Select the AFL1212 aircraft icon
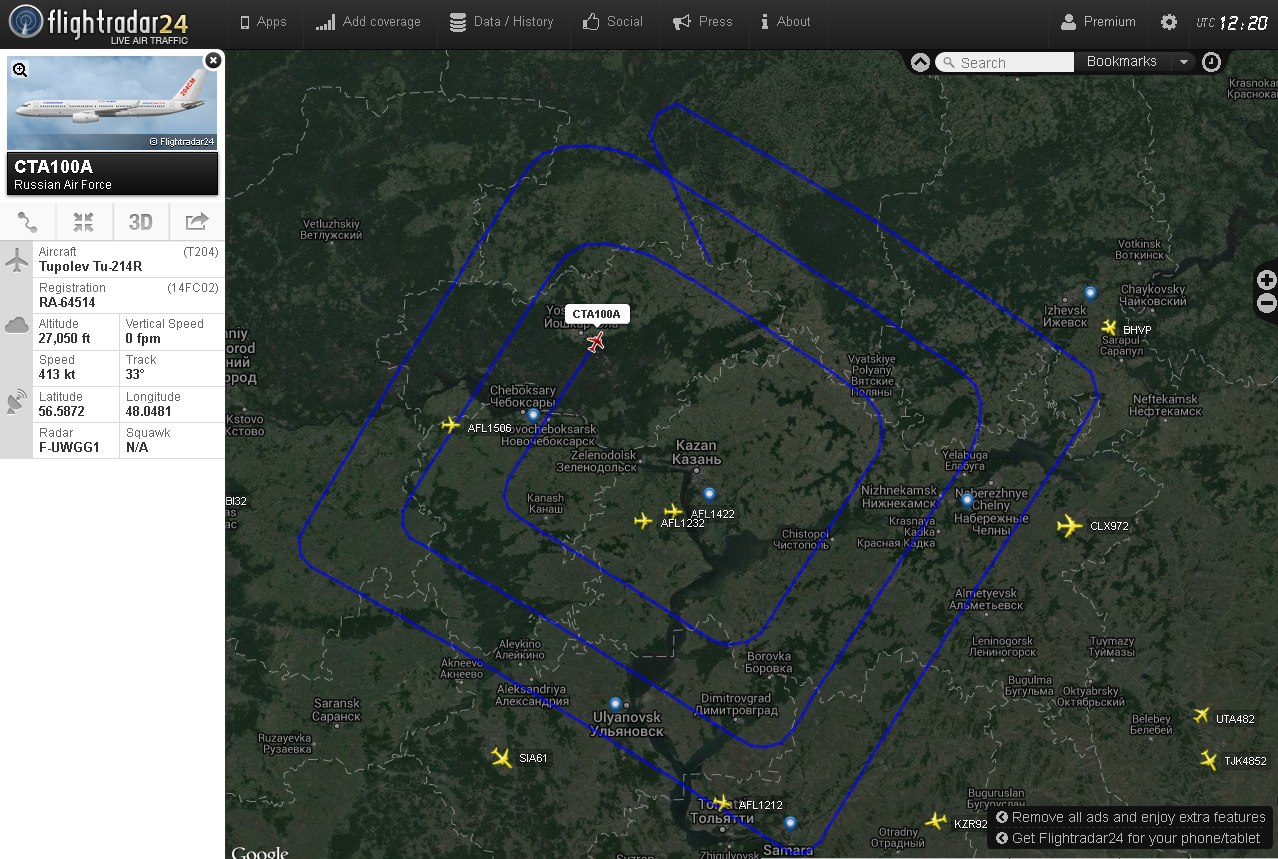Viewport: 1278px width, 859px height. coord(721,803)
